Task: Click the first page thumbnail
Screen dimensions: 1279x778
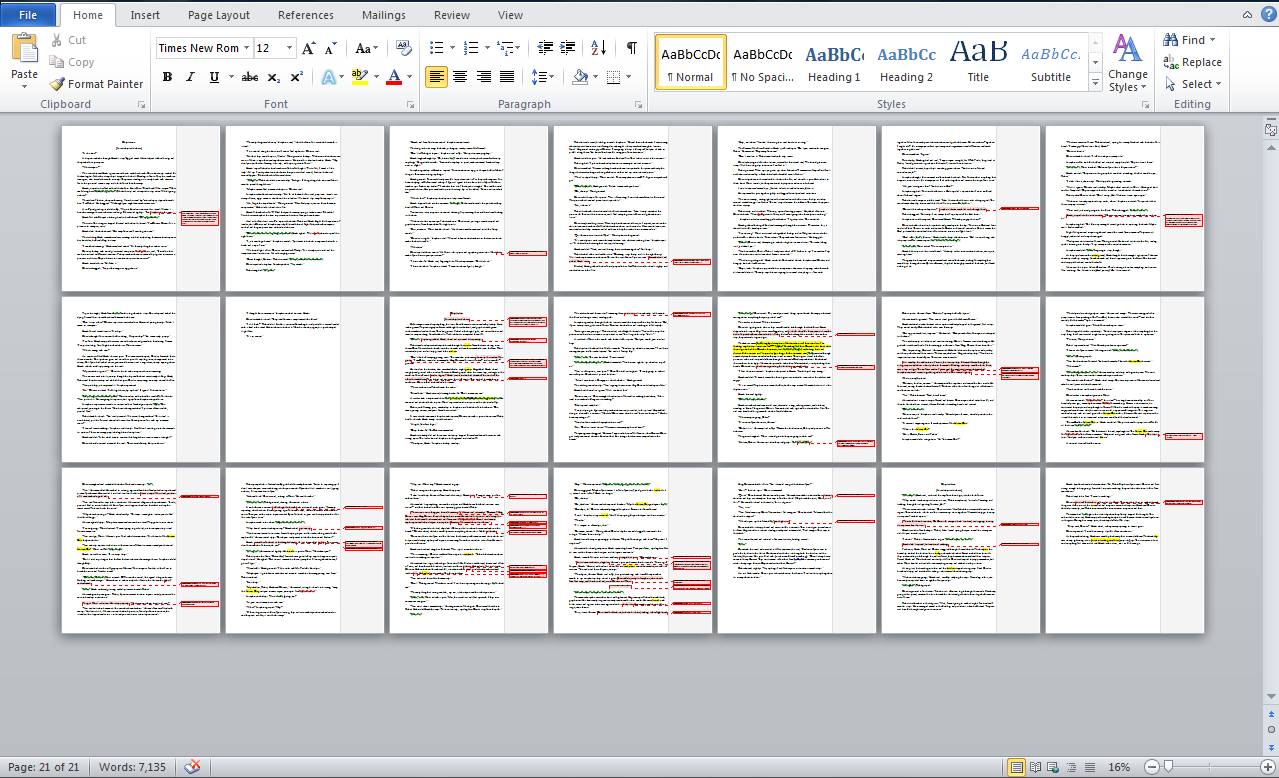Action: [120, 208]
